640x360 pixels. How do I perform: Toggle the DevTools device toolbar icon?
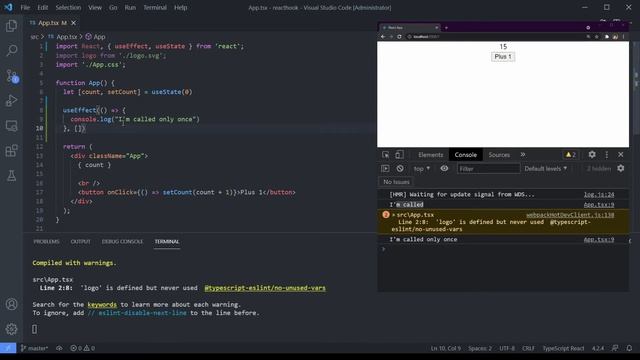[x=399, y=155]
